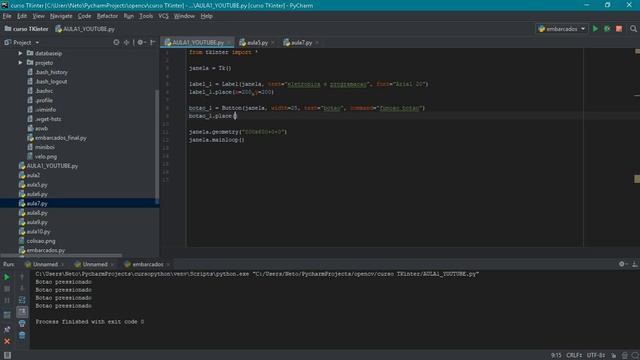Stop the running process in main toolbar

(x=619, y=29)
